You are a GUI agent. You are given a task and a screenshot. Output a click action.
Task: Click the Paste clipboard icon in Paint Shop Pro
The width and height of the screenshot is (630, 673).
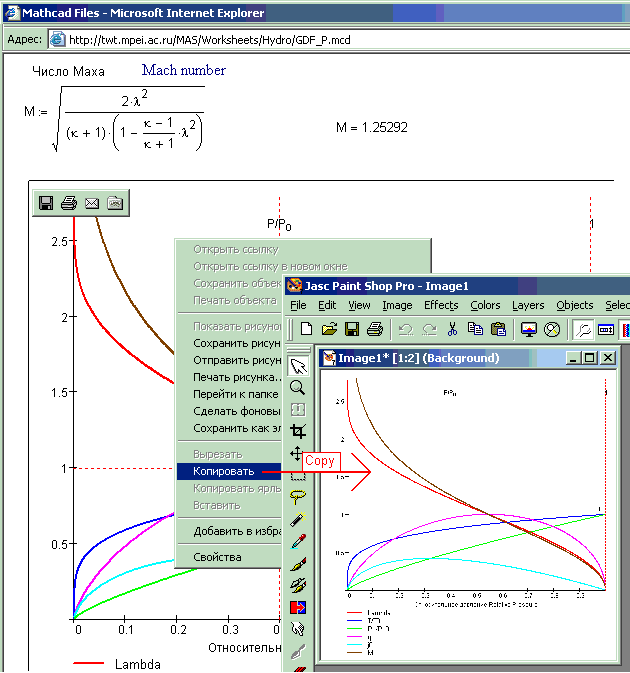498,329
